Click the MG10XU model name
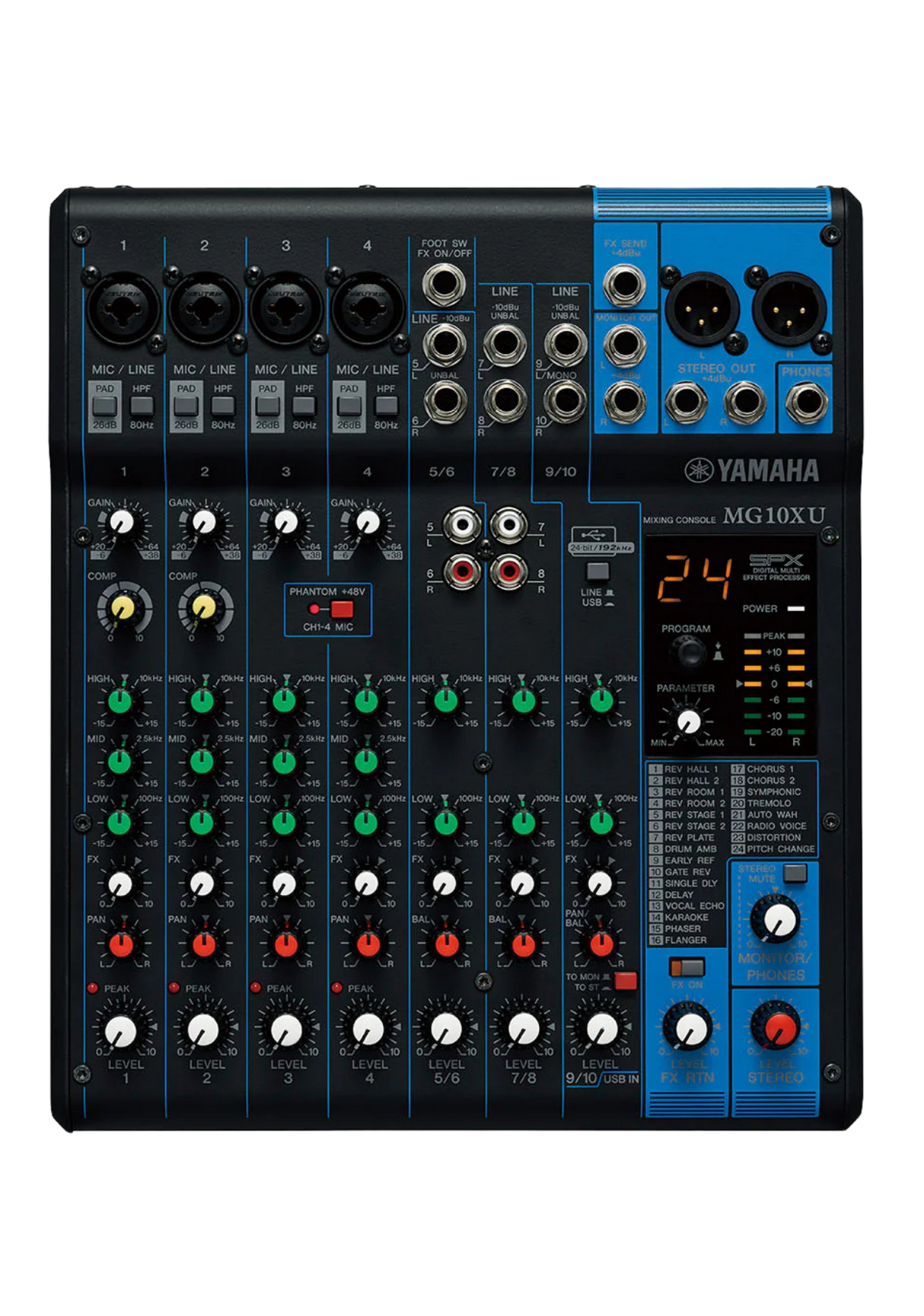This screenshot has width=924, height=1316. point(774,516)
